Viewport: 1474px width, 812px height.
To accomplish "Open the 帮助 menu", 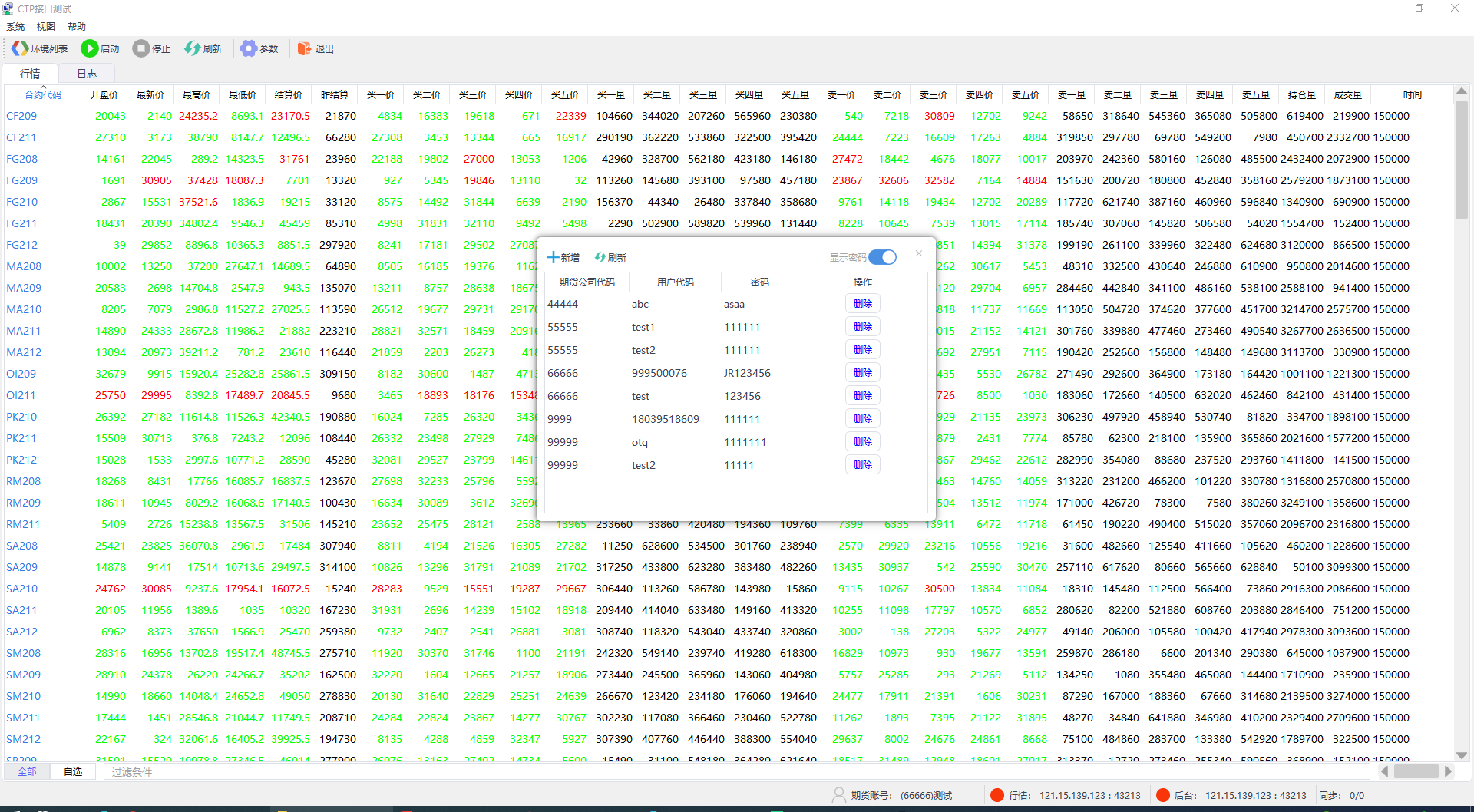I will click(x=77, y=26).
